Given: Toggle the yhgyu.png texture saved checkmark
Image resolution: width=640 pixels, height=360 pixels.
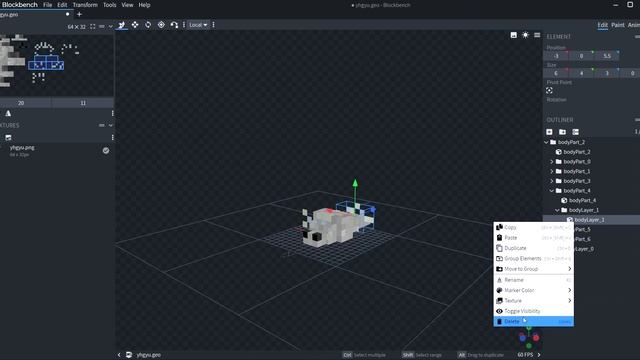Looking at the screenshot, I should 106,151.
